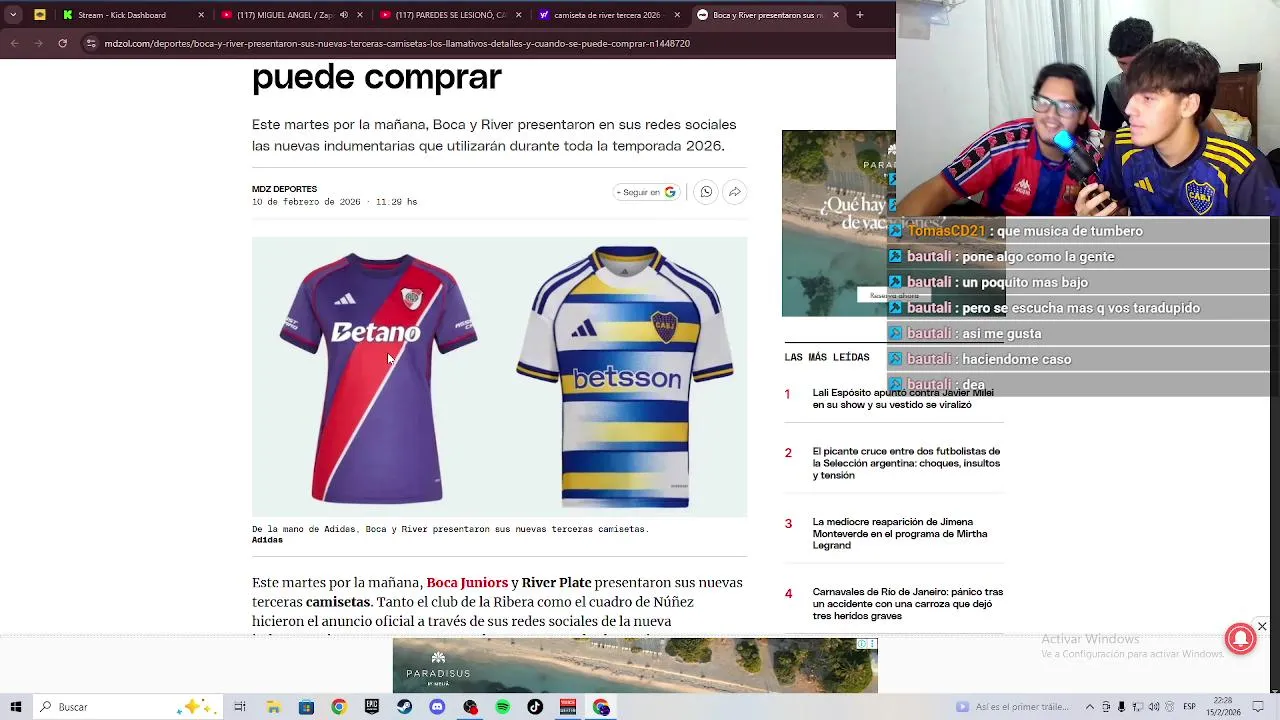The height and width of the screenshot is (720, 1280).
Task: Close the Boca y River presentaron tab
Action: tap(836, 15)
